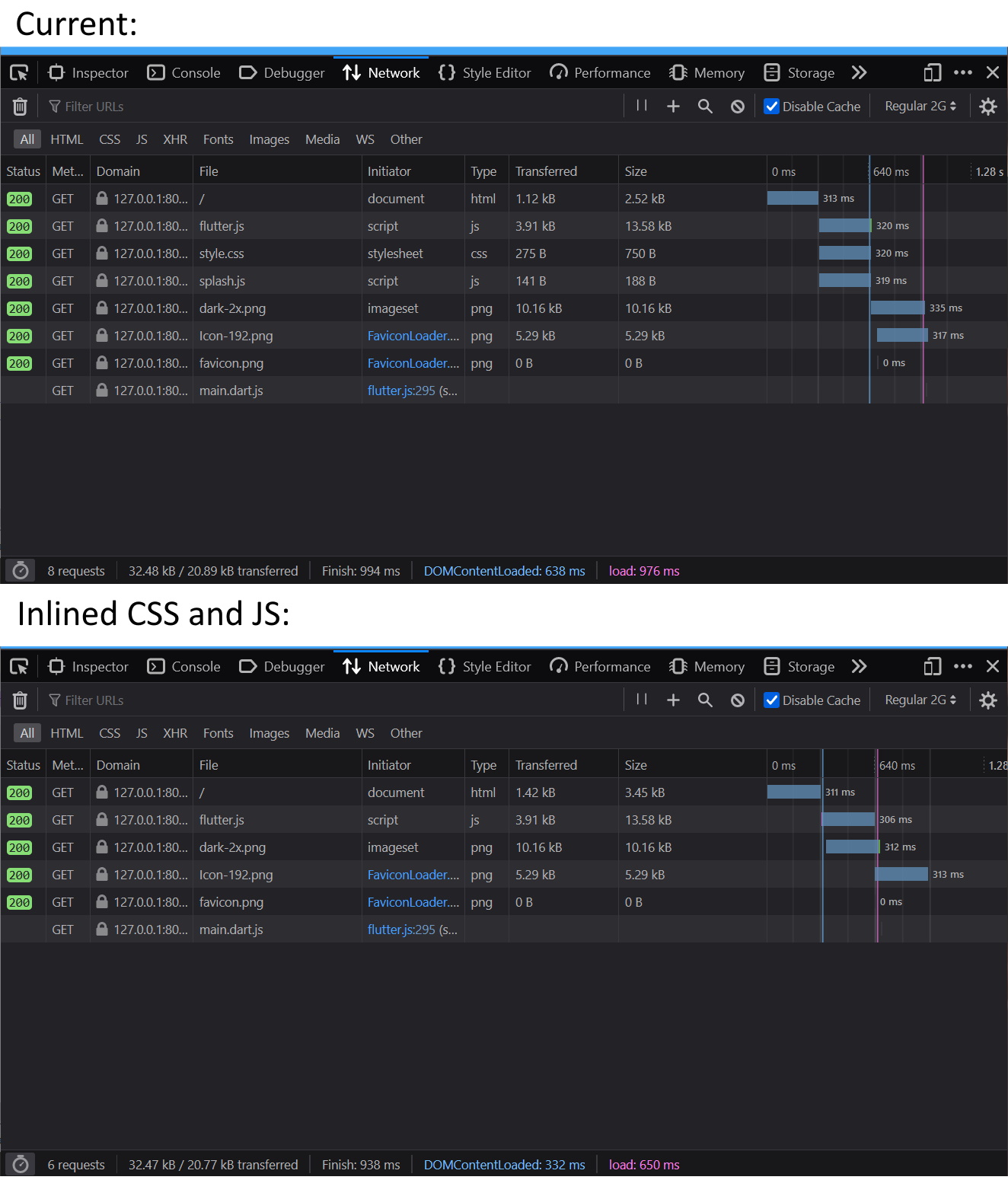The height and width of the screenshot is (1180, 1008).
Task: Enable request blocking with the block icon
Action: (x=736, y=106)
